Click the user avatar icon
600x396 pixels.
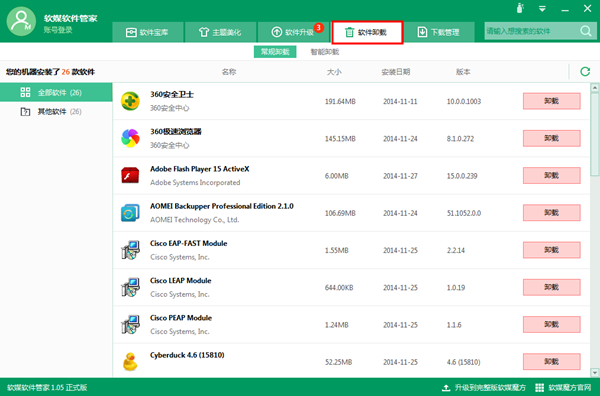tap(21, 21)
